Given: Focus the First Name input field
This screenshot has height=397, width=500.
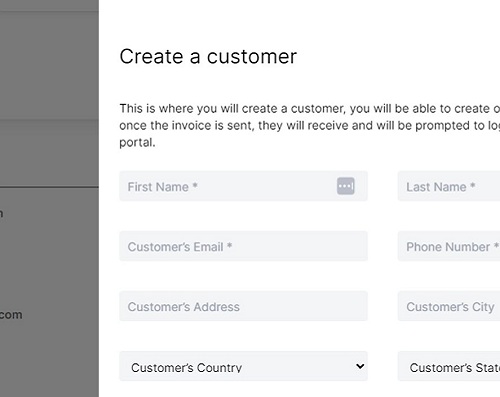Looking at the screenshot, I should (243, 186).
